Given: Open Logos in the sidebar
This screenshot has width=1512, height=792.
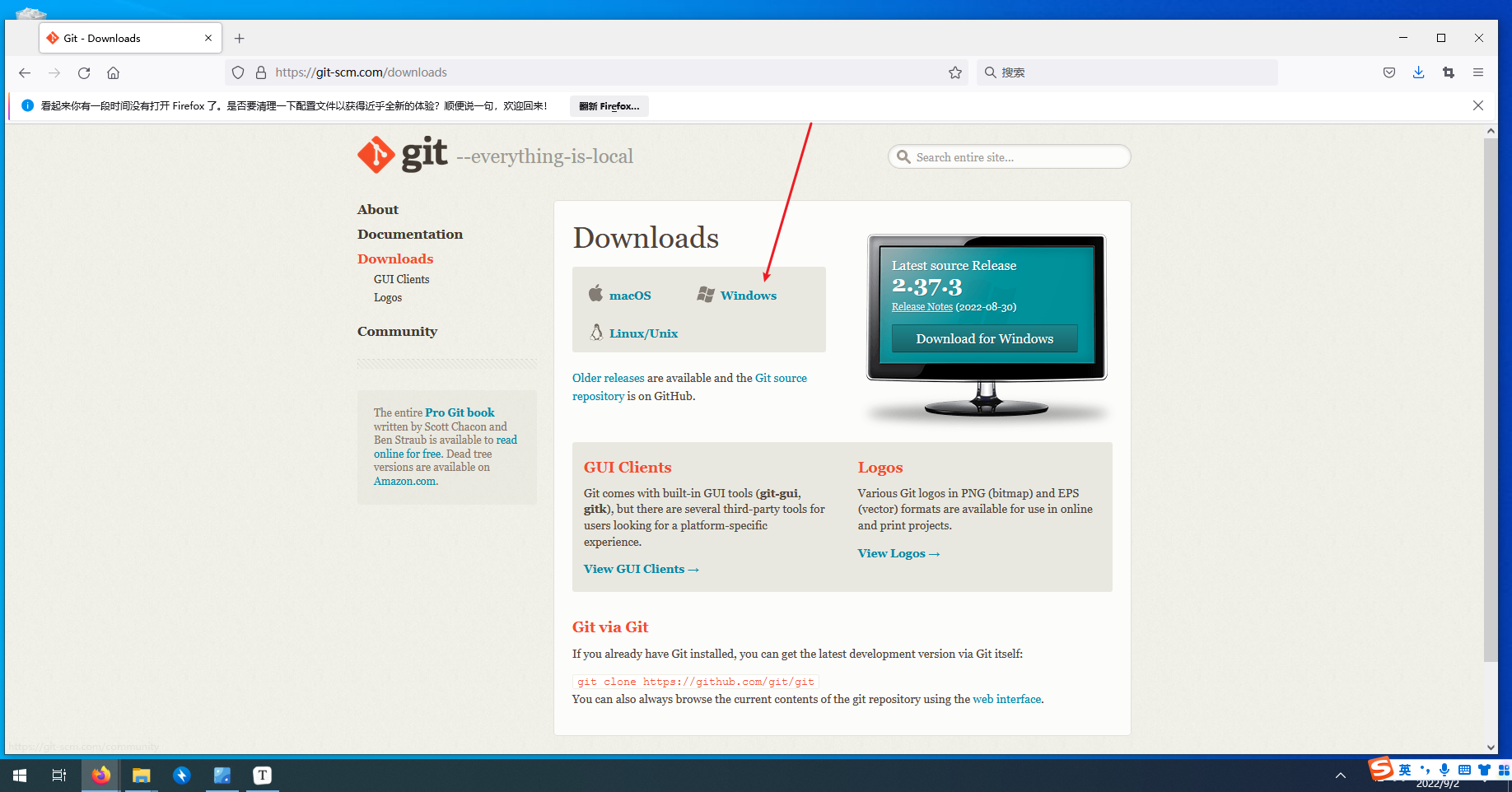Looking at the screenshot, I should (x=388, y=298).
